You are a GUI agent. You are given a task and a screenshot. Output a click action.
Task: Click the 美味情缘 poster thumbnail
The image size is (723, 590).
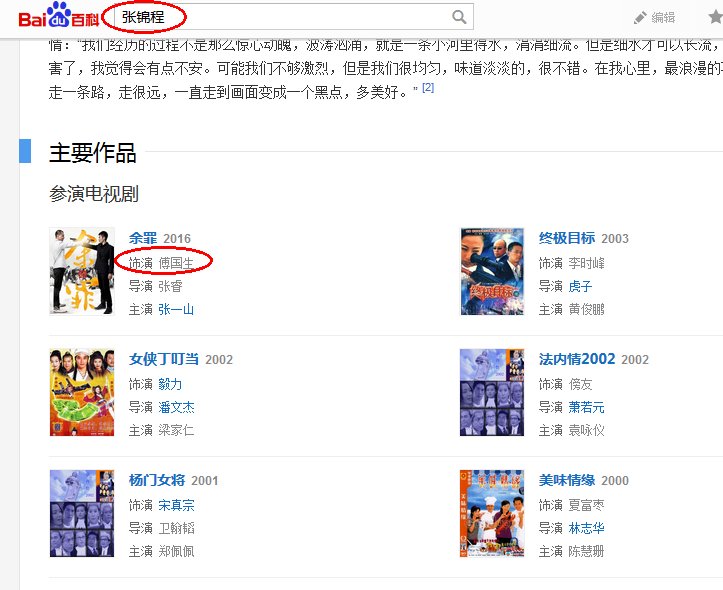pyautogui.click(x=492, y=513)
